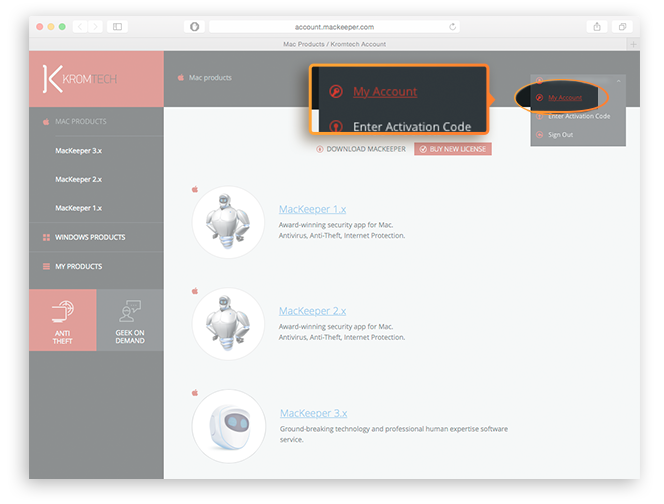Go forward using Safari forward arrow

pyautogui.click(x=95, y=27)
